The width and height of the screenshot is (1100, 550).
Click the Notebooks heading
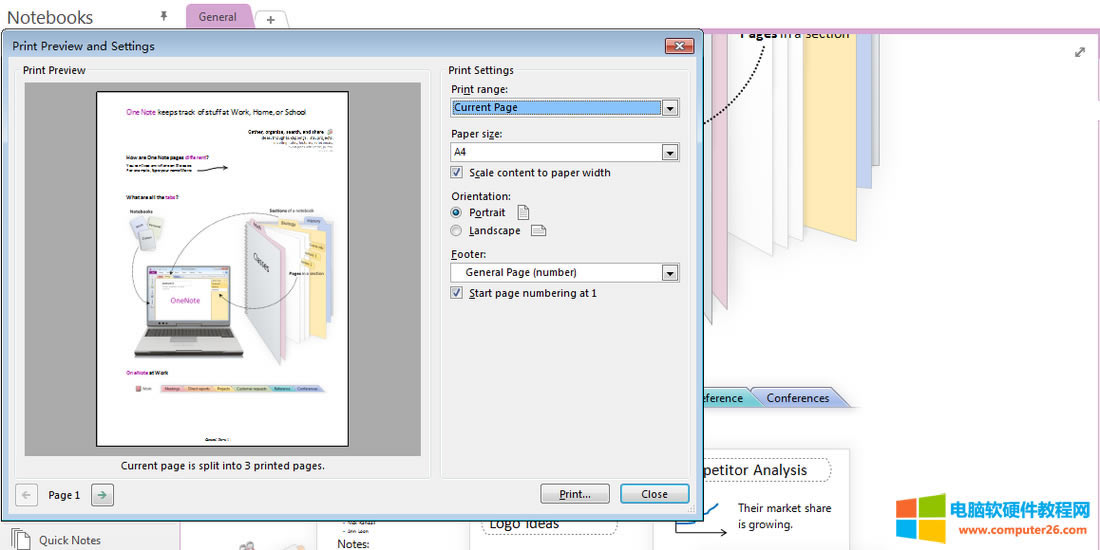coord(50,18)
